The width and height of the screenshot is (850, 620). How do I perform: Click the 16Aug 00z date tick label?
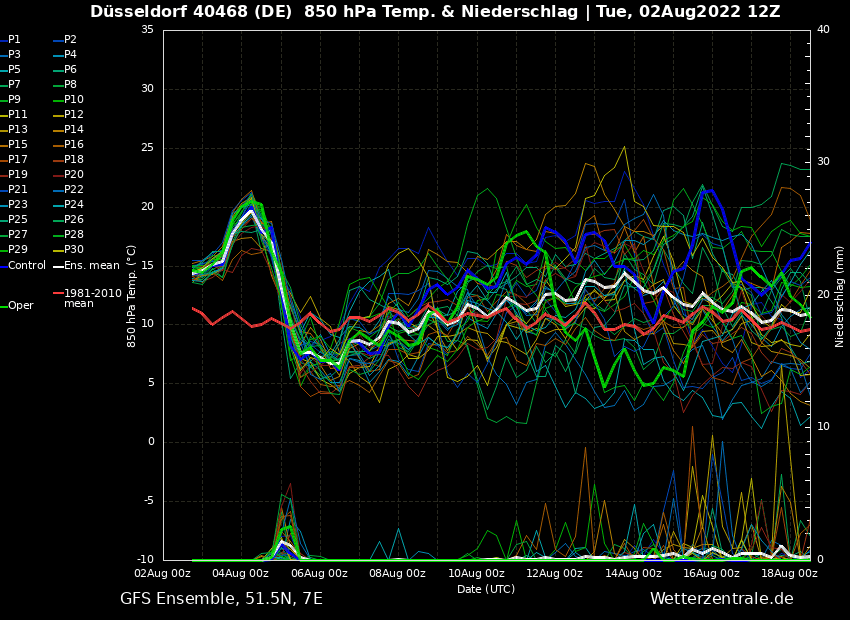point(711,573)
